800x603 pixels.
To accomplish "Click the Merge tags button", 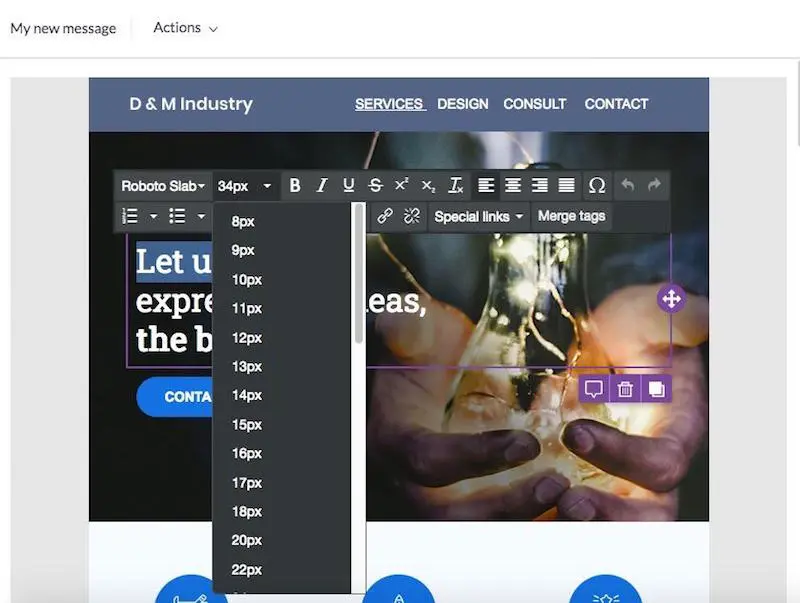I will tap(571, 216).
